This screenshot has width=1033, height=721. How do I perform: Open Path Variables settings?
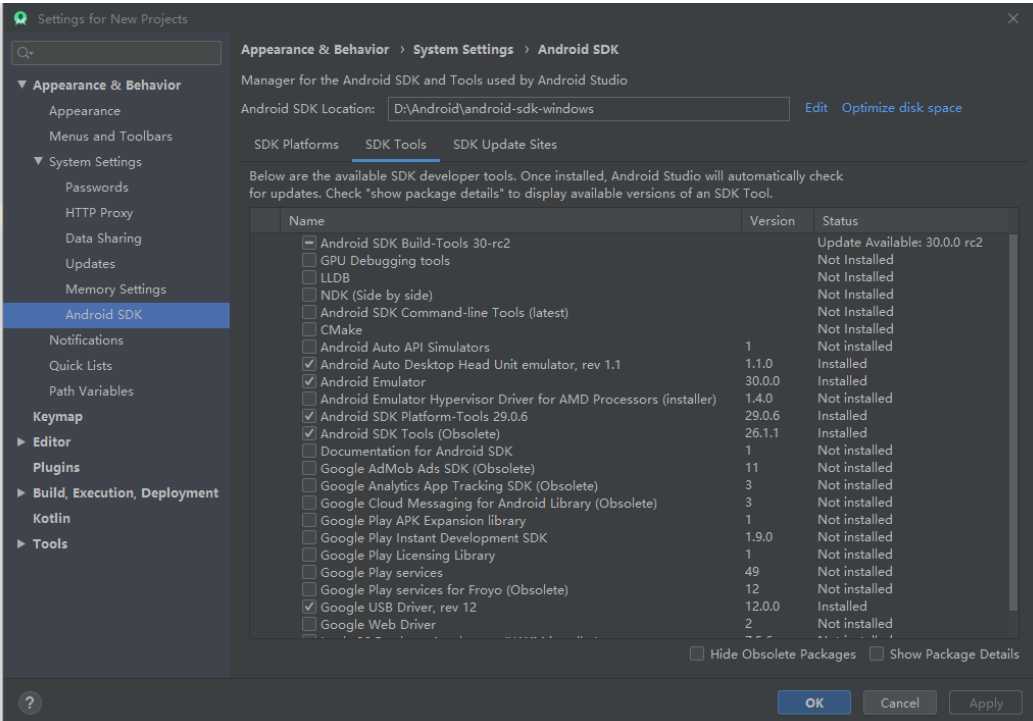(91, 391)
